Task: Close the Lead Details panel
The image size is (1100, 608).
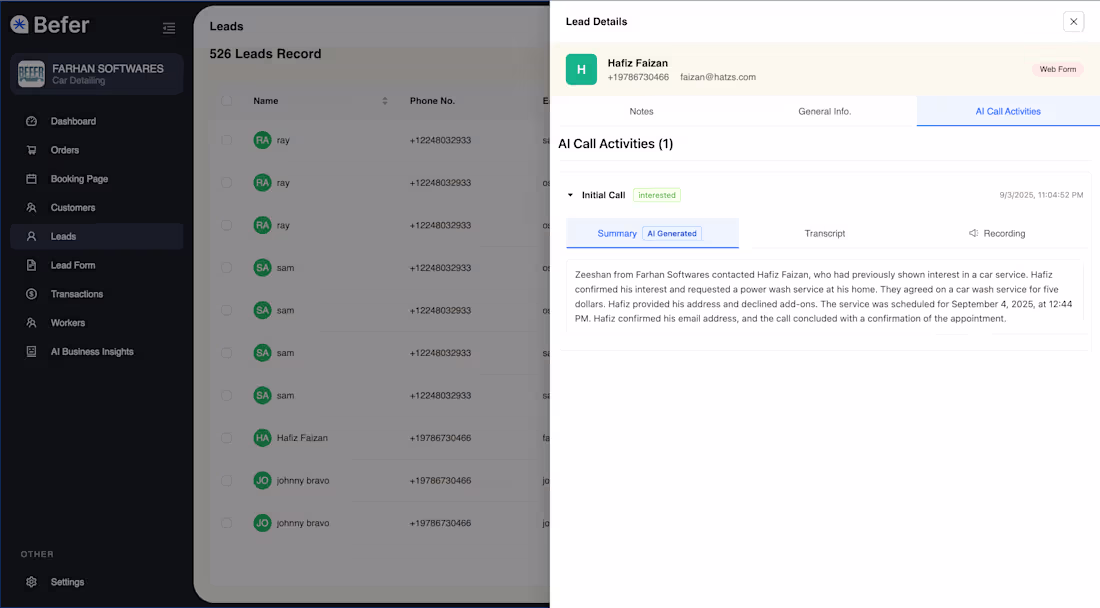Action: (x=1073, y=22)
